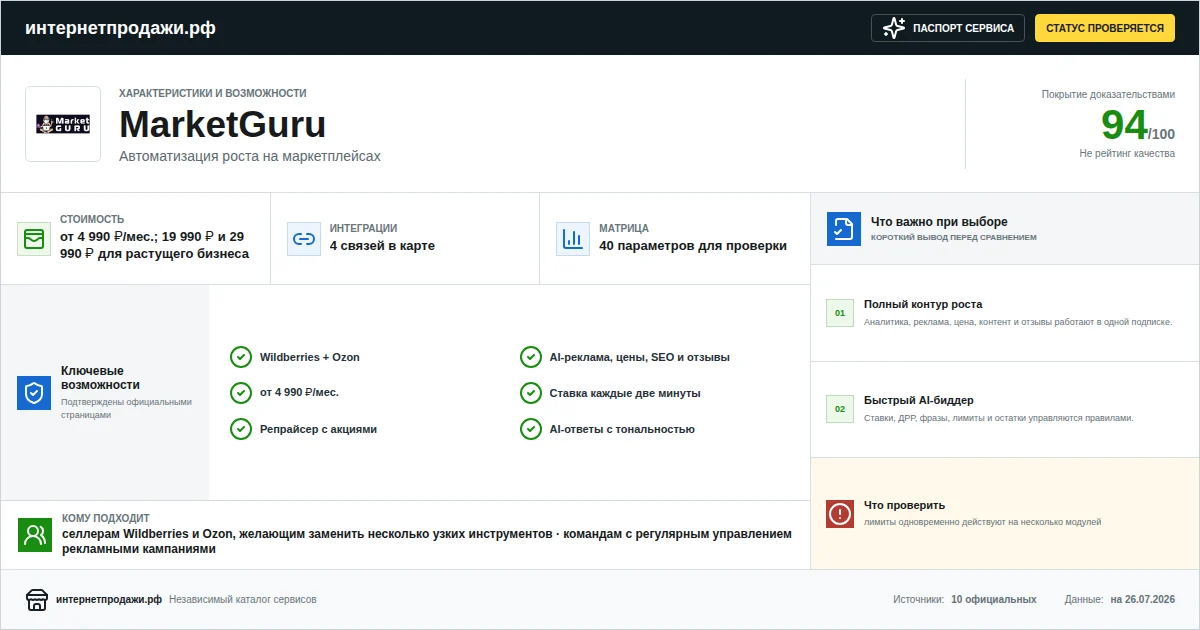This screenshot has height=630, width=1200.
Task: Click the footer интернетпродажи.рф link
Action: (x=109, y=600)
